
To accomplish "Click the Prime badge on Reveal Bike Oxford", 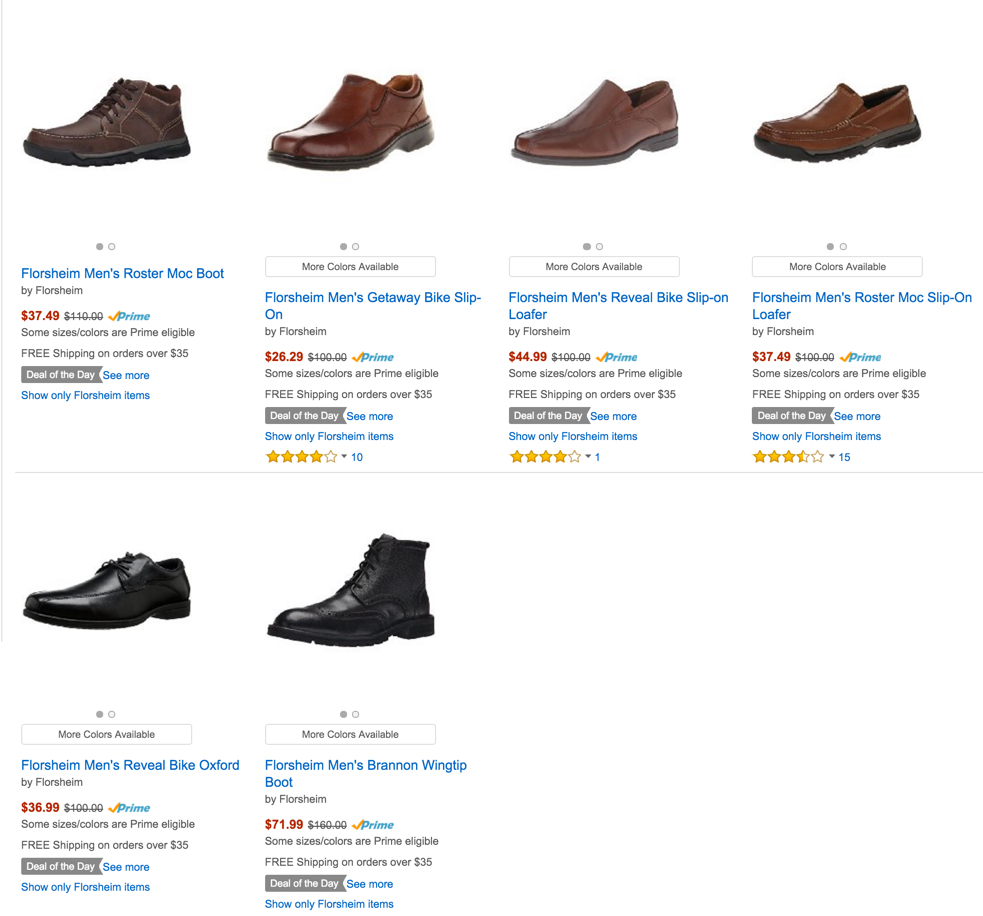I will click(x=128, y=808).
